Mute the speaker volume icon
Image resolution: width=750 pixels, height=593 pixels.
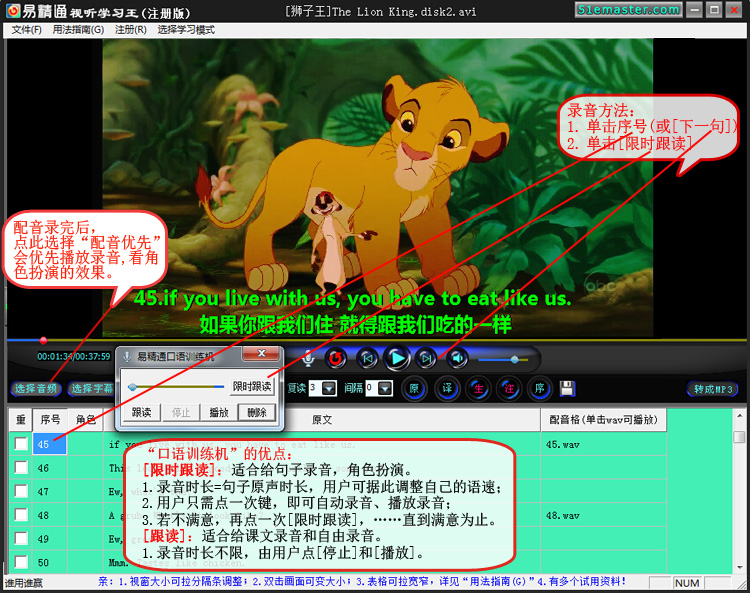click(457, 358)
